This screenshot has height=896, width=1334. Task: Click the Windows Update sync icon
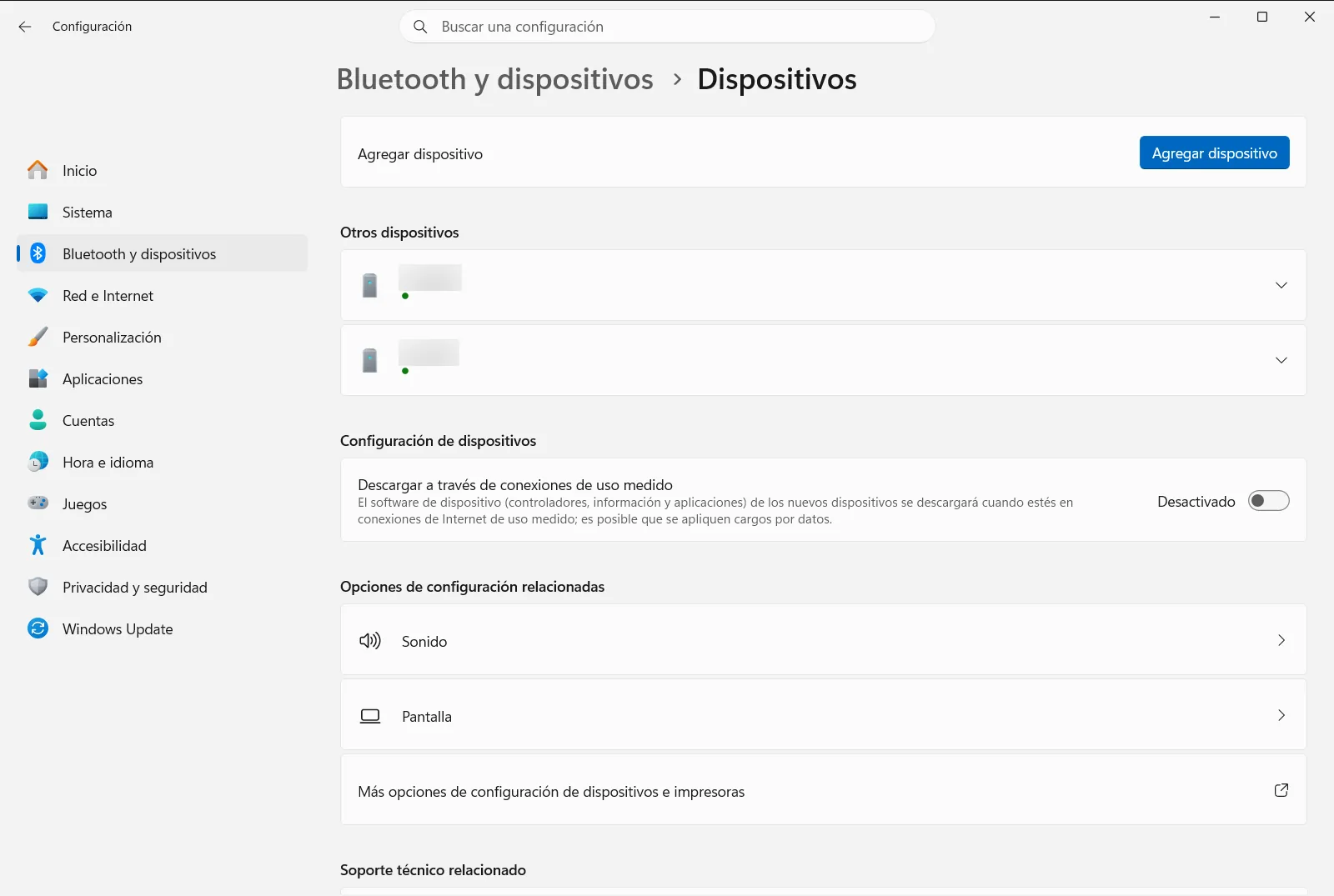coord(38,628)
